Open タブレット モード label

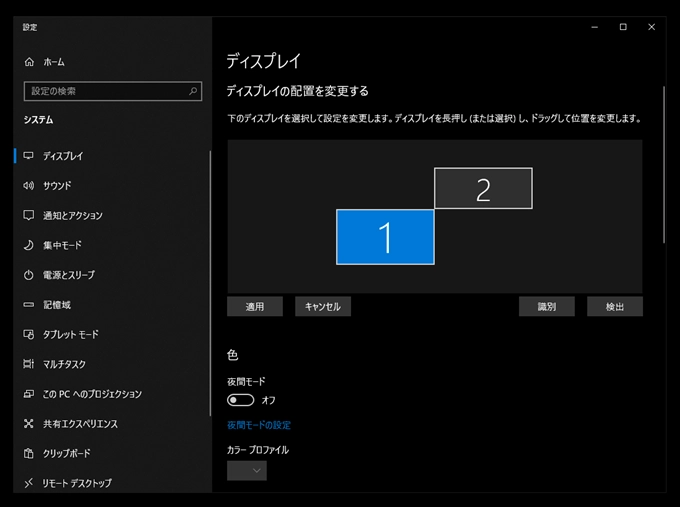coord(70,334)
